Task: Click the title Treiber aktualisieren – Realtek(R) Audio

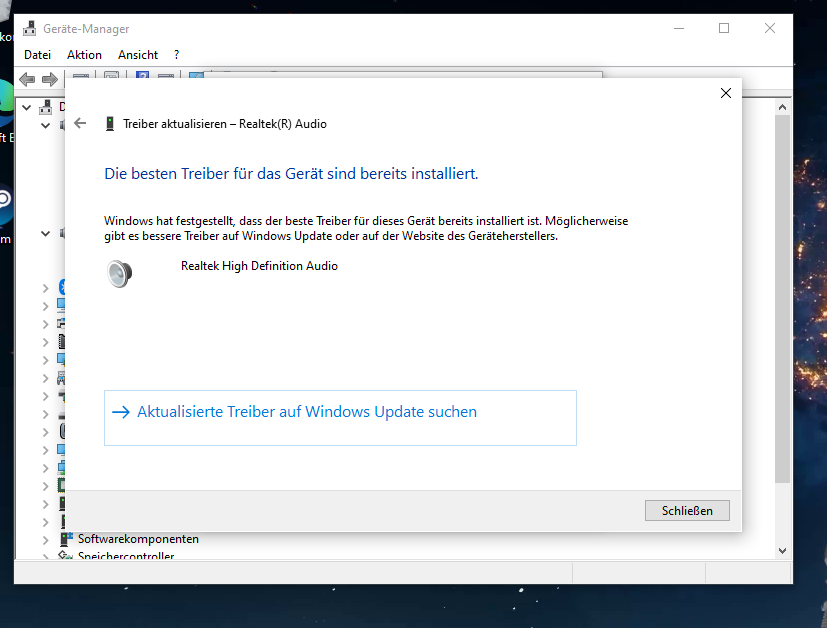Action: point(225,124)
